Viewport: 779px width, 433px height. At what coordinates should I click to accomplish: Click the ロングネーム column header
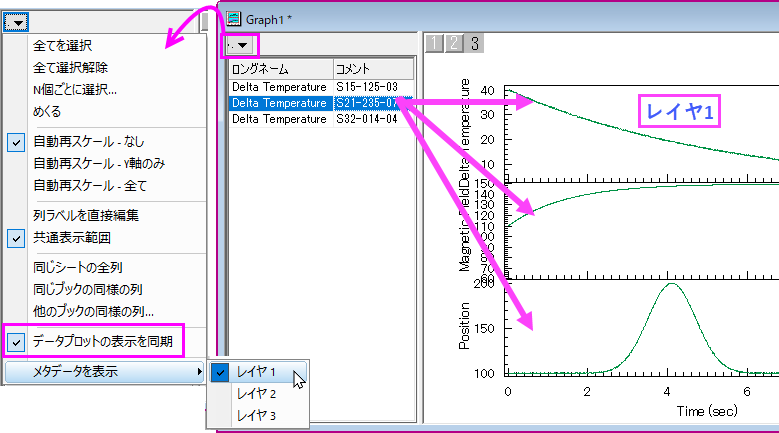pos(281,69)
